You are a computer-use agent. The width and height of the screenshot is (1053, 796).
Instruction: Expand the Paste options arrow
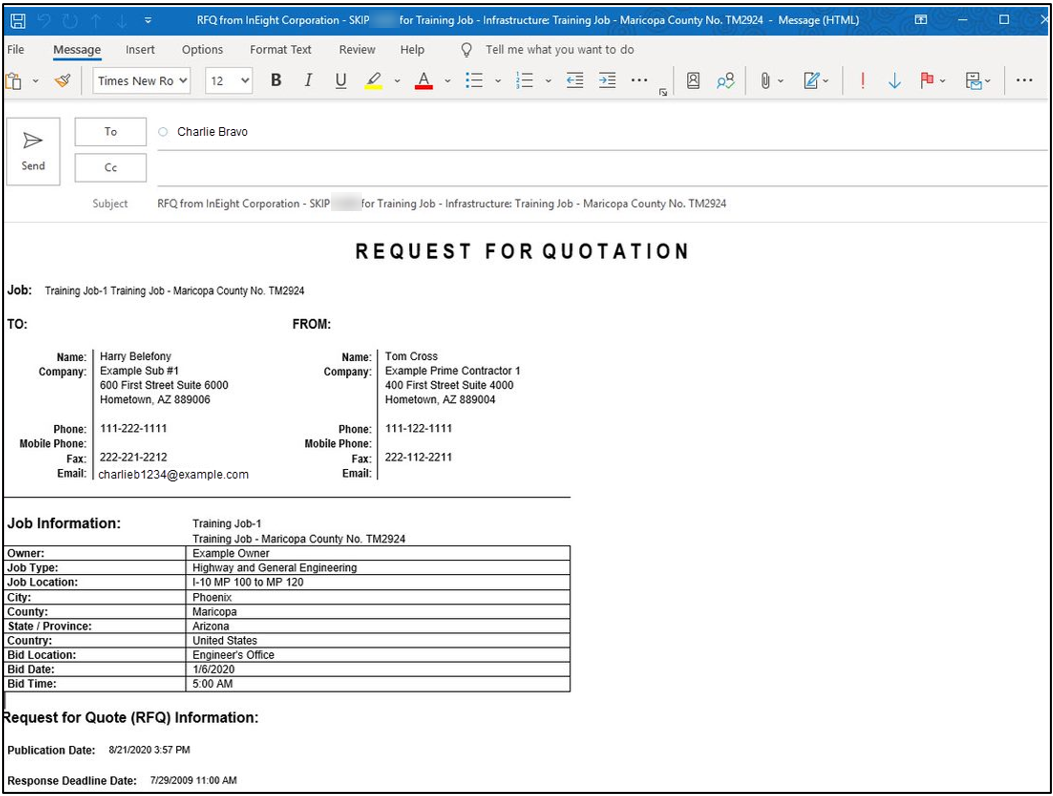pos(36,81)
